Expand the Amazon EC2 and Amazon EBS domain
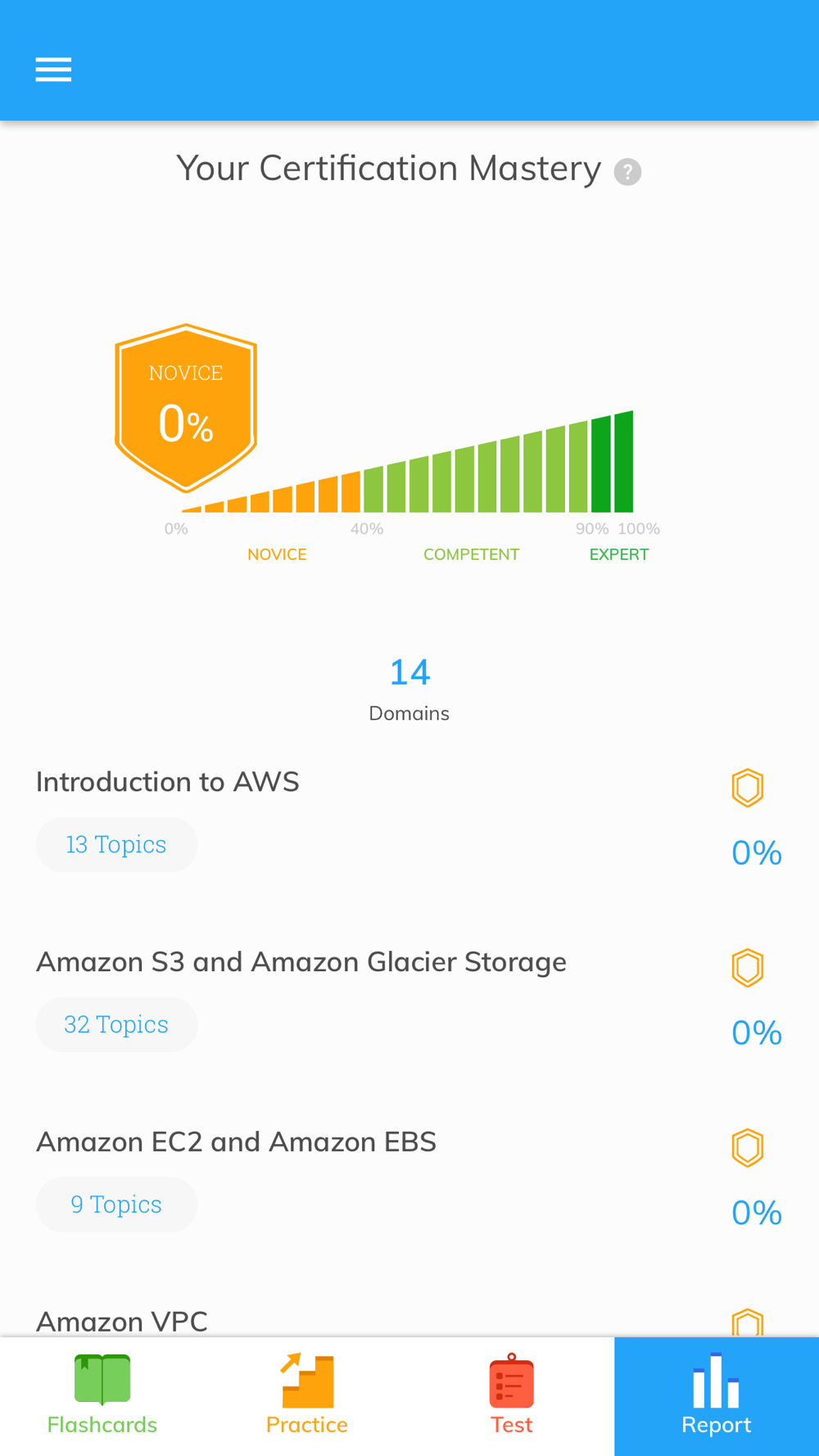Viewport: 819px width, 1456px height. click(237, 1142)
